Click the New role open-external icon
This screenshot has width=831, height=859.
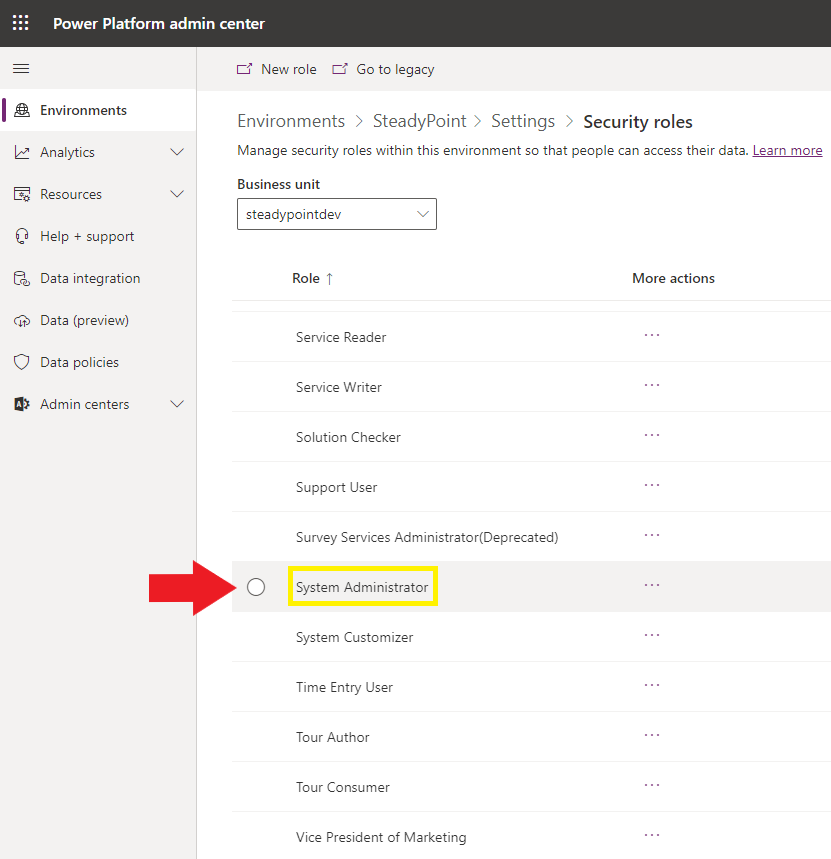coord(244,69)
